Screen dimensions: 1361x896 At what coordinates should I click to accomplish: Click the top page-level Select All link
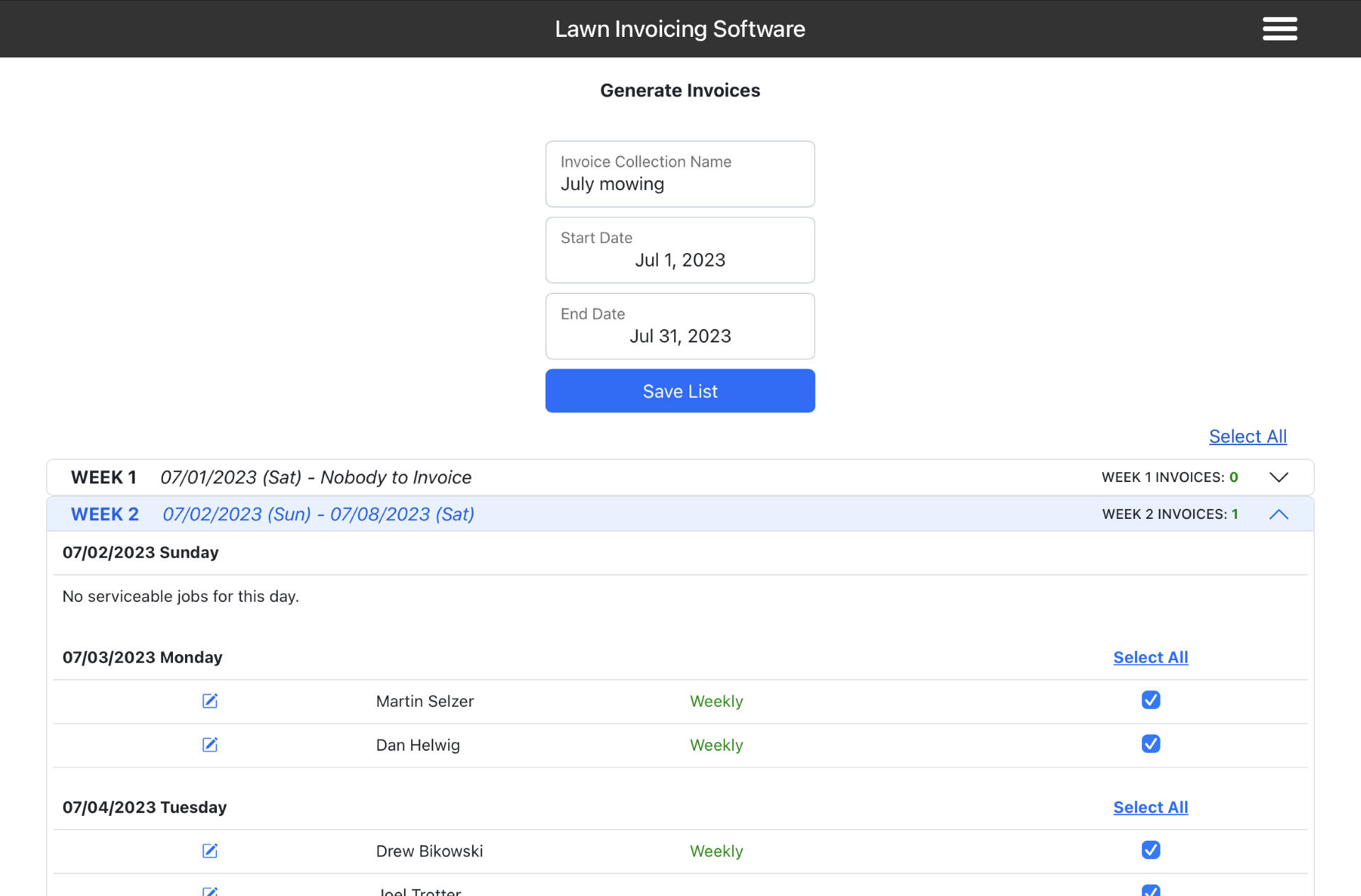pos(1248,437)
